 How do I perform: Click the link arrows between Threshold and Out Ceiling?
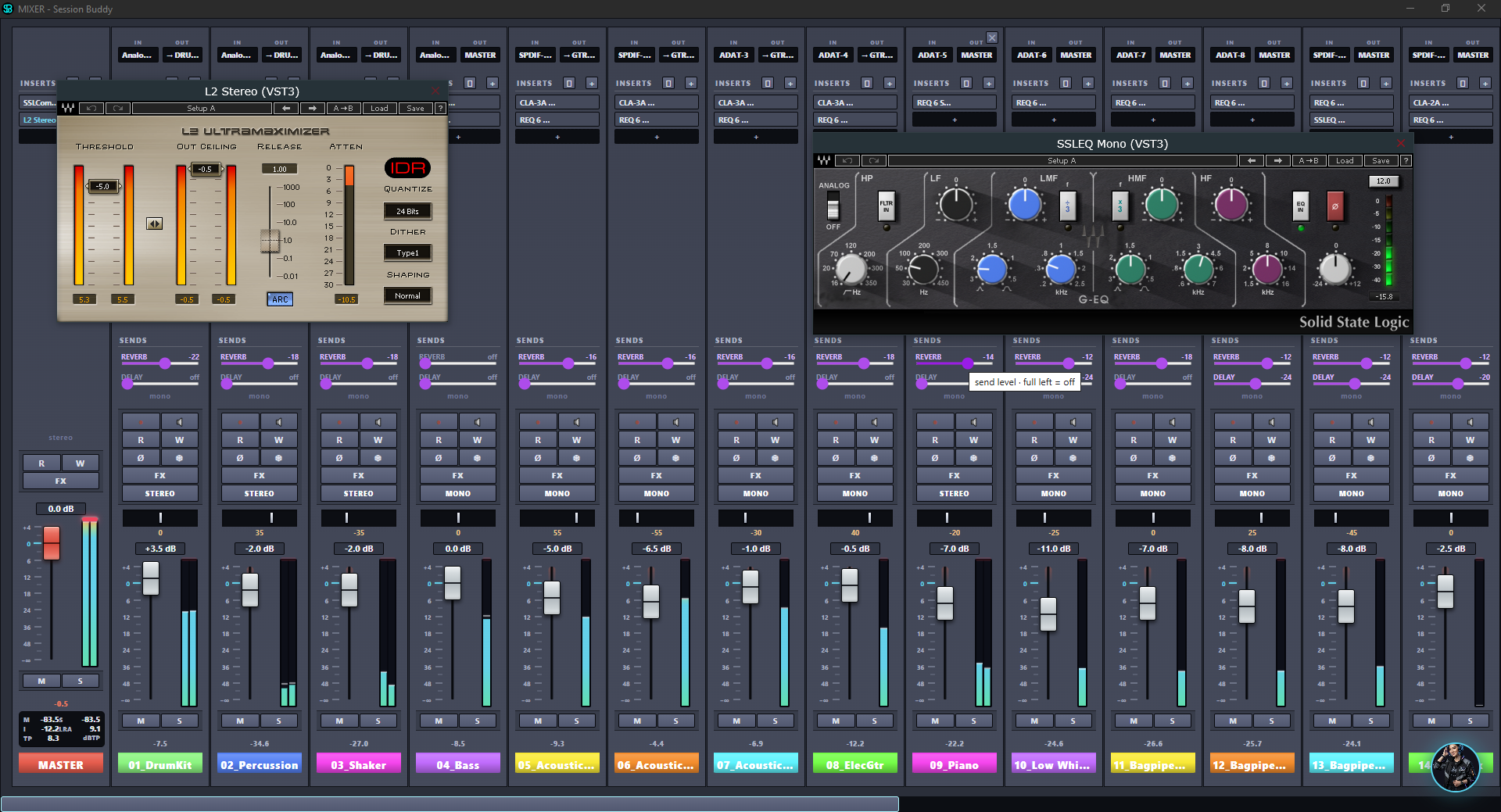pos(155,224)
